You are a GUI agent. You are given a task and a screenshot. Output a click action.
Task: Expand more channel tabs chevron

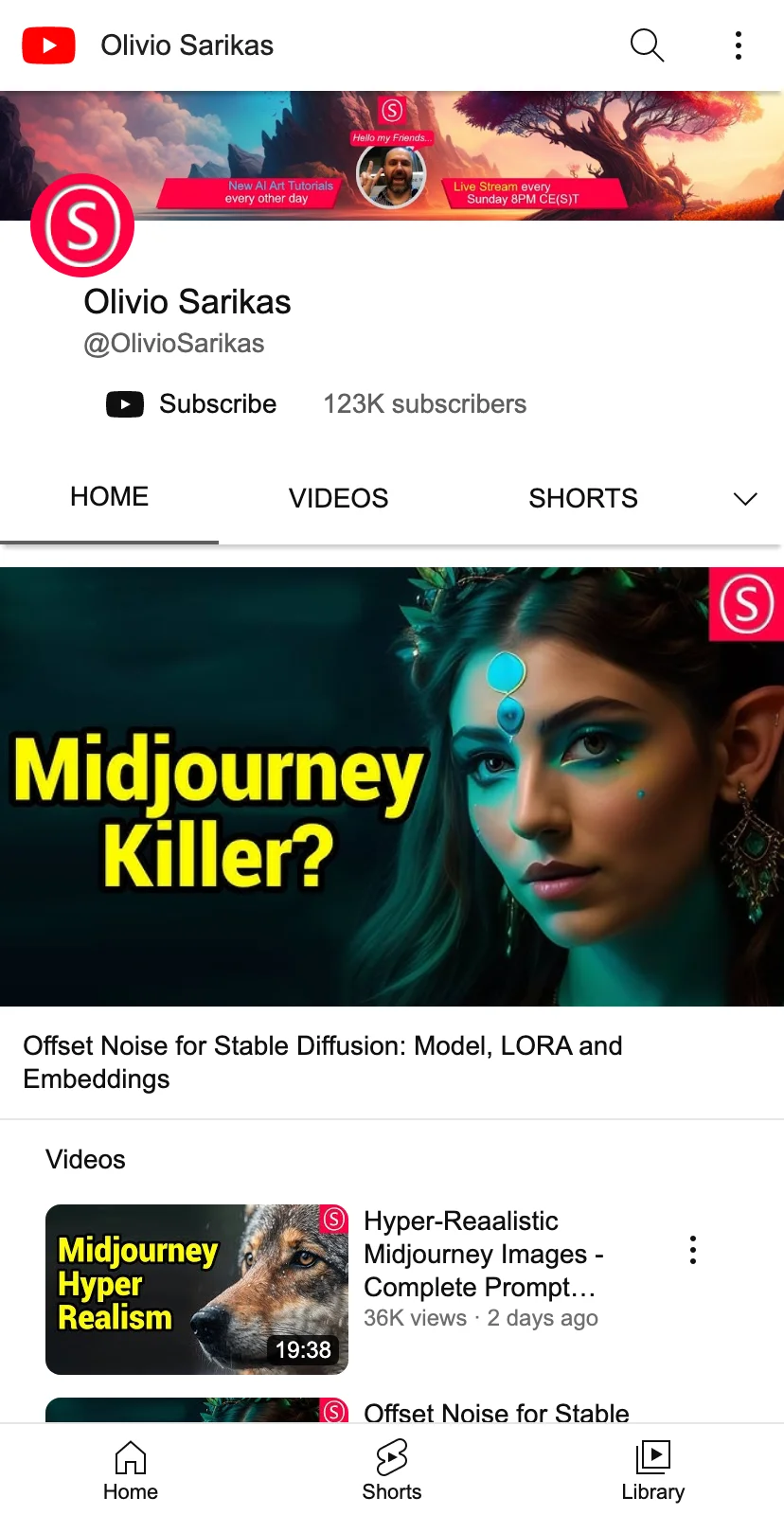[745, 498]
